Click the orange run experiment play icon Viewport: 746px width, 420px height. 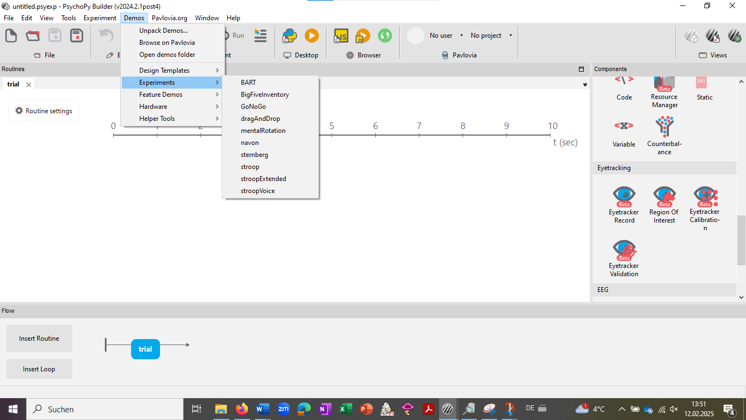click(x=312, y=36)
